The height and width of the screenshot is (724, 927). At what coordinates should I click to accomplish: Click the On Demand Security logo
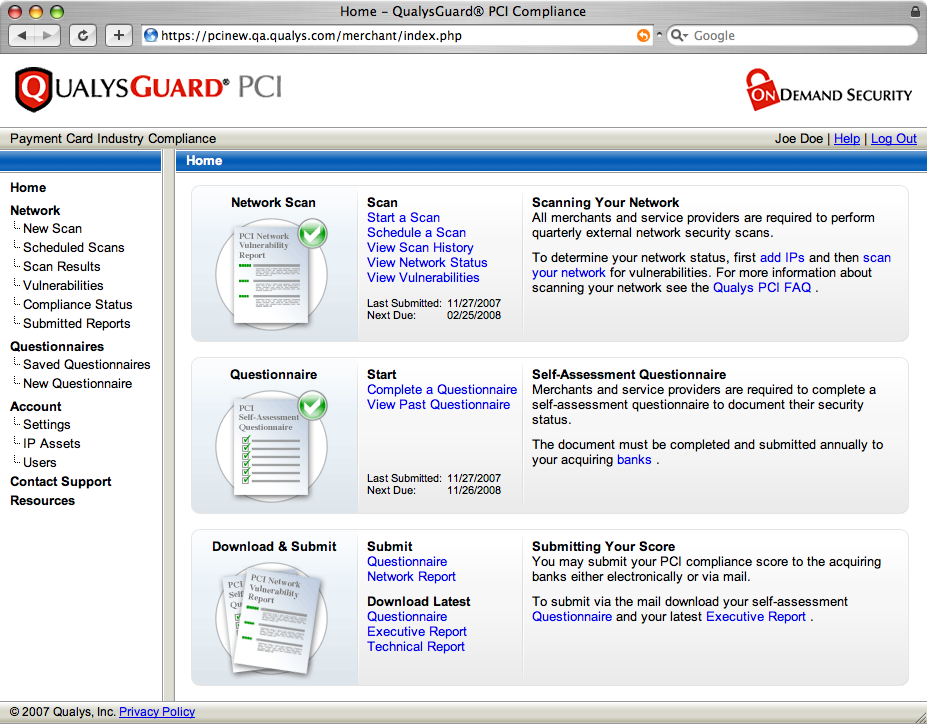tap(828, 89)
